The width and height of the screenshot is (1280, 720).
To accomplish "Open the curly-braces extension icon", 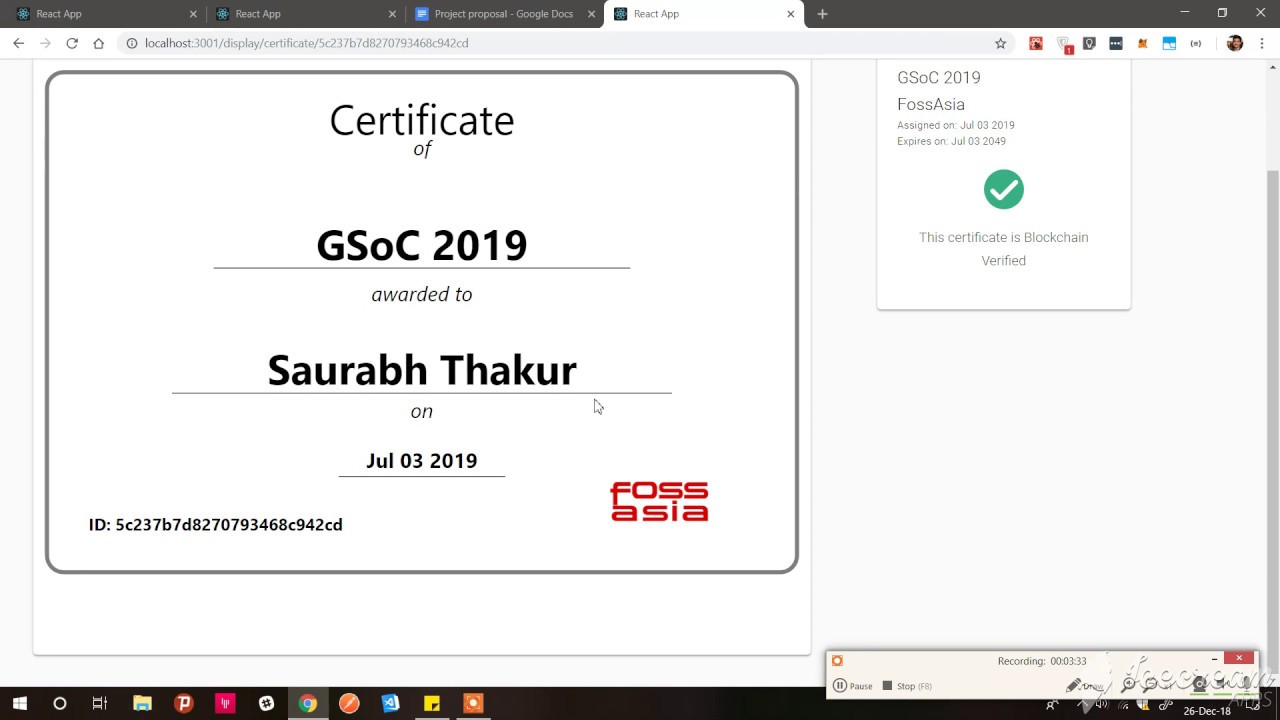I will pos(1196,43).
